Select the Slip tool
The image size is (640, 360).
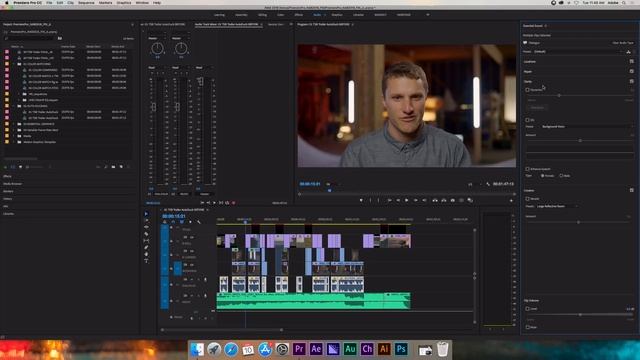(146, 241)
